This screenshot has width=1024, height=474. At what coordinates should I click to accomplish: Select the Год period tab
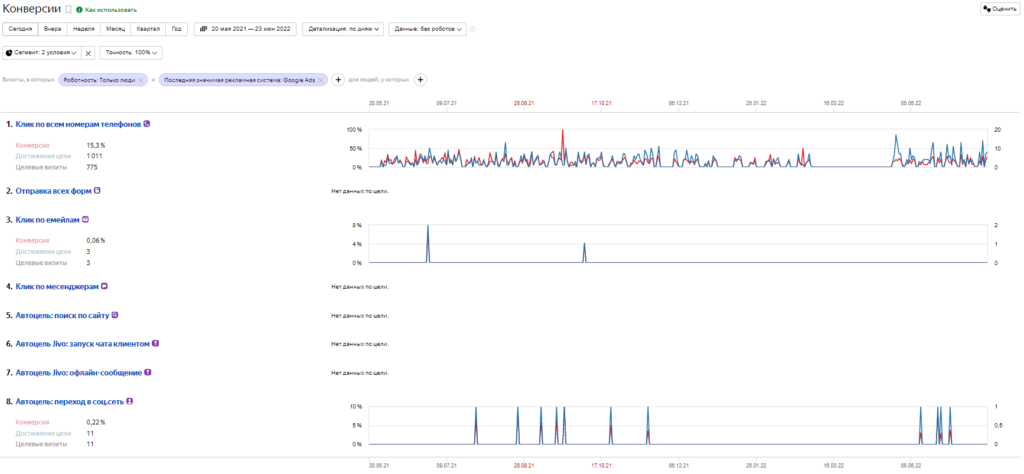click(x=177, y=29)
